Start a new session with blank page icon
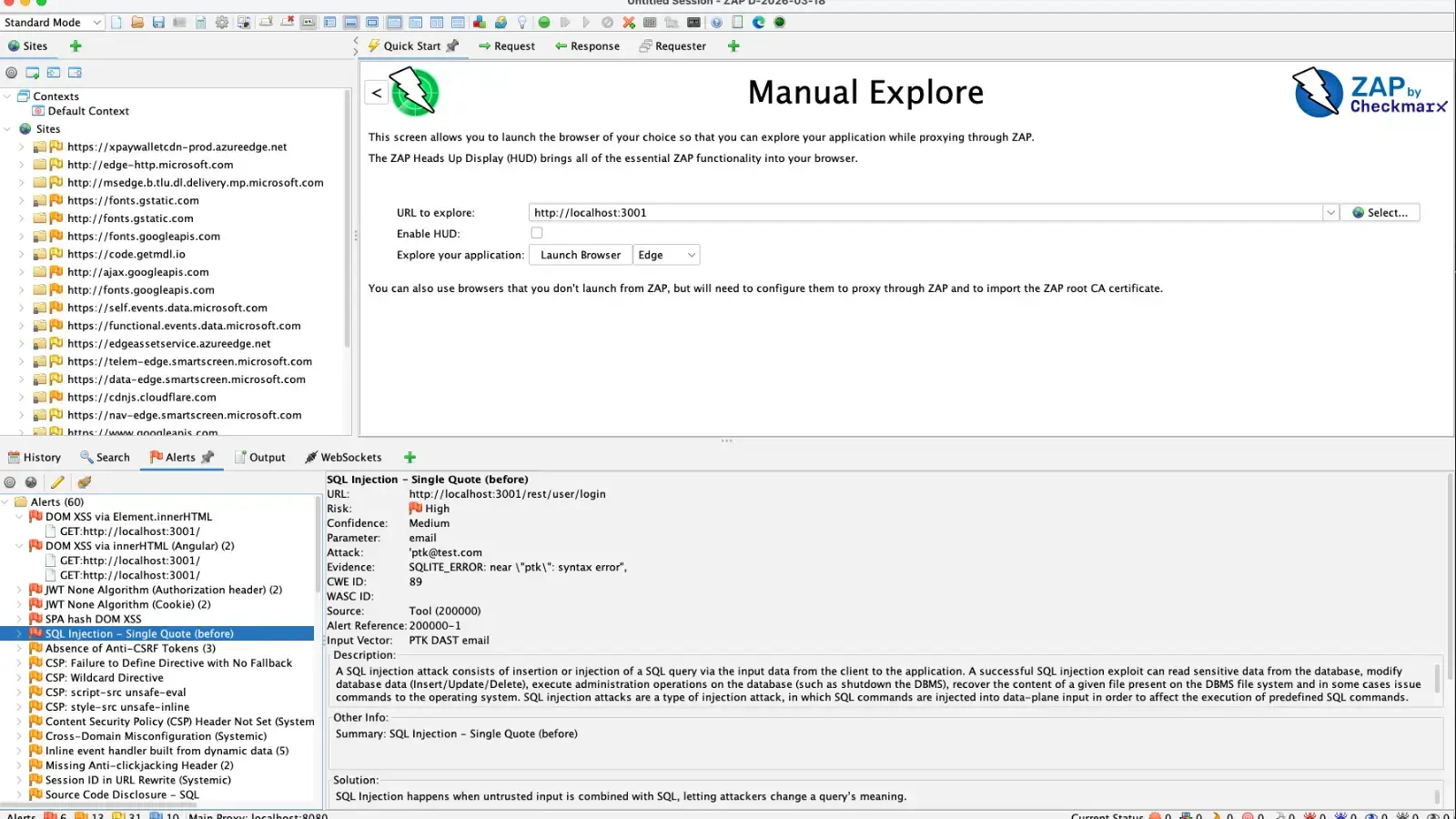The image size is (1456, 819). (116, 22)
